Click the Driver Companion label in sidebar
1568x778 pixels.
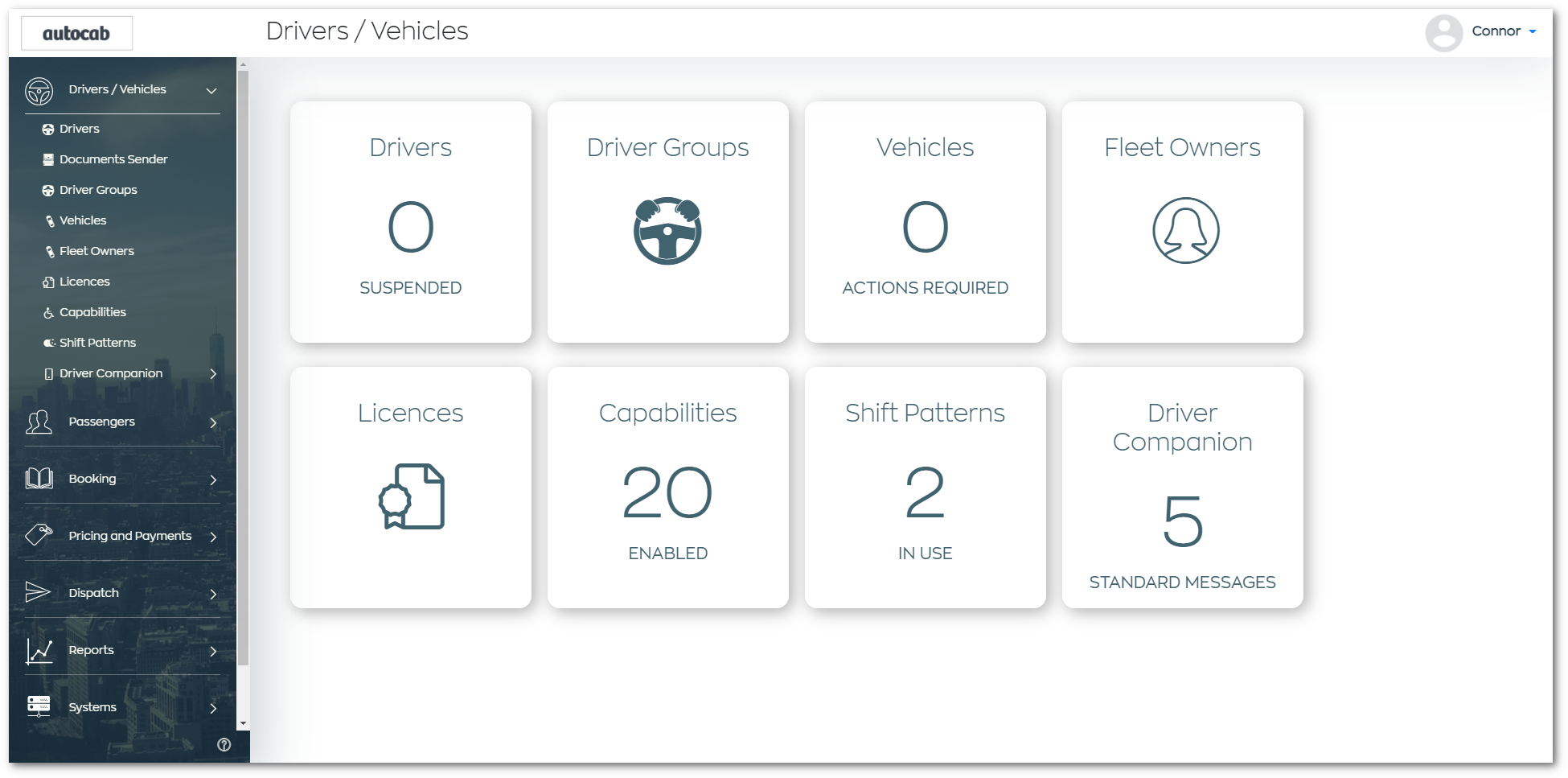(x=111, y=373)
